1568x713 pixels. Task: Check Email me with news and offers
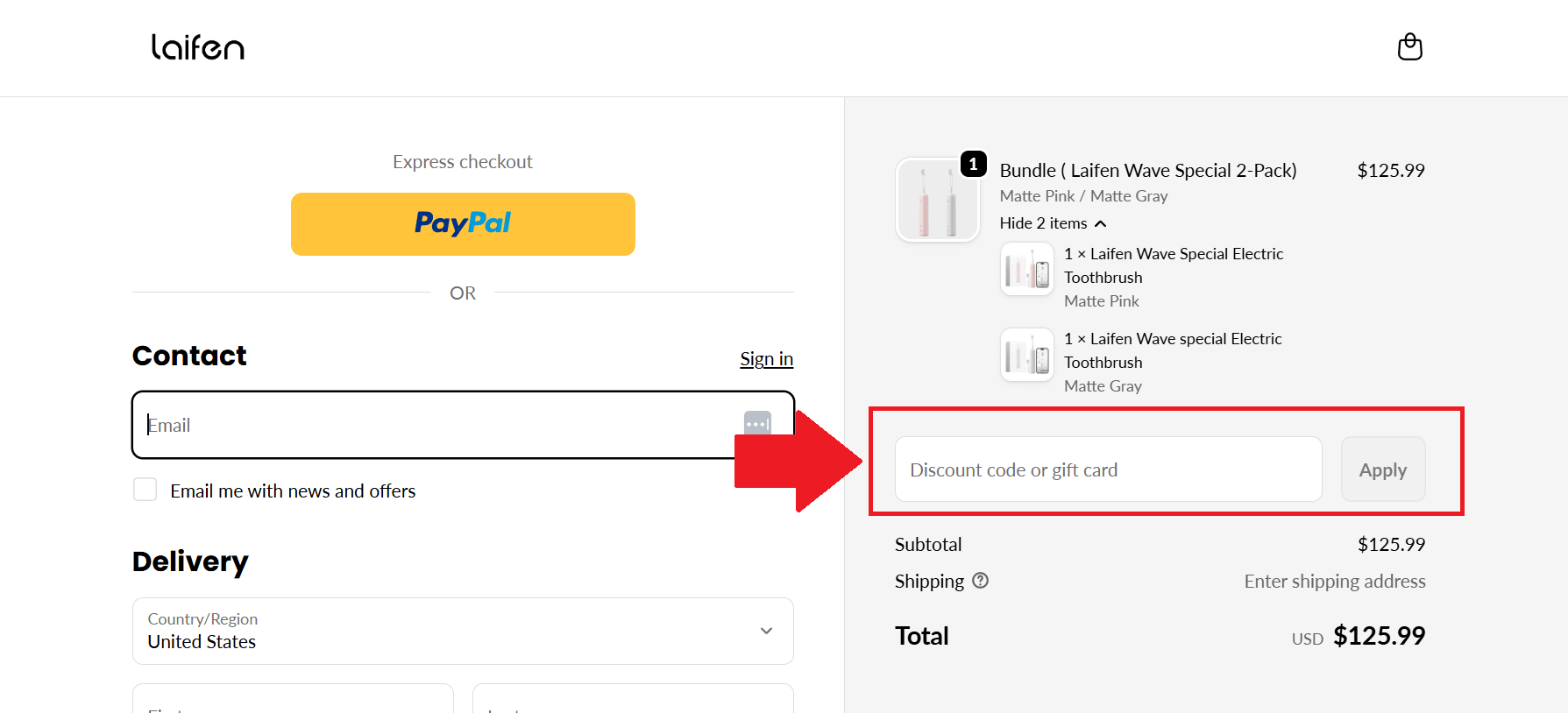[145, 490]
